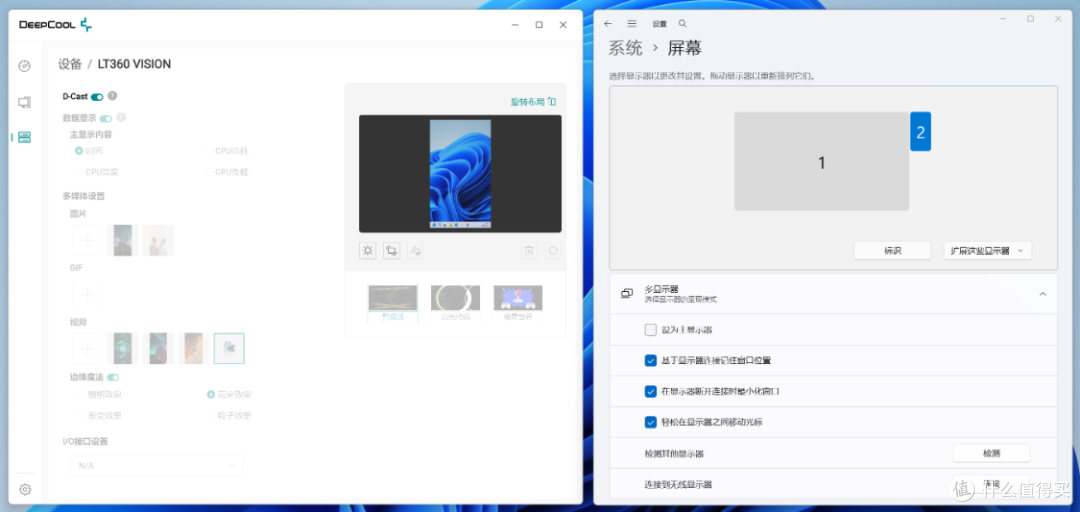Select the third video thumbnail under 视频
This screenshot has height=512, width=1080.
(x=194, y=348)
